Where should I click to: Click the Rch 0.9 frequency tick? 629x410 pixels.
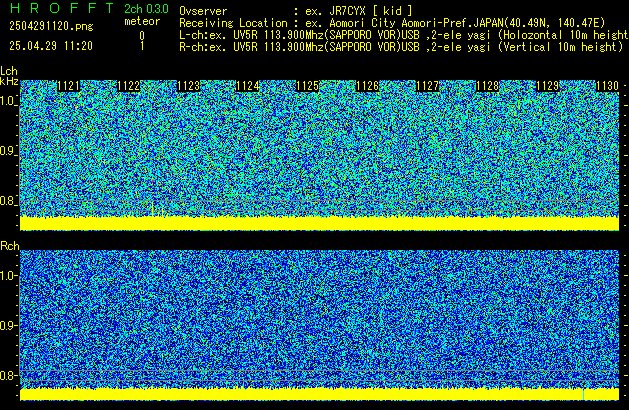8,325
